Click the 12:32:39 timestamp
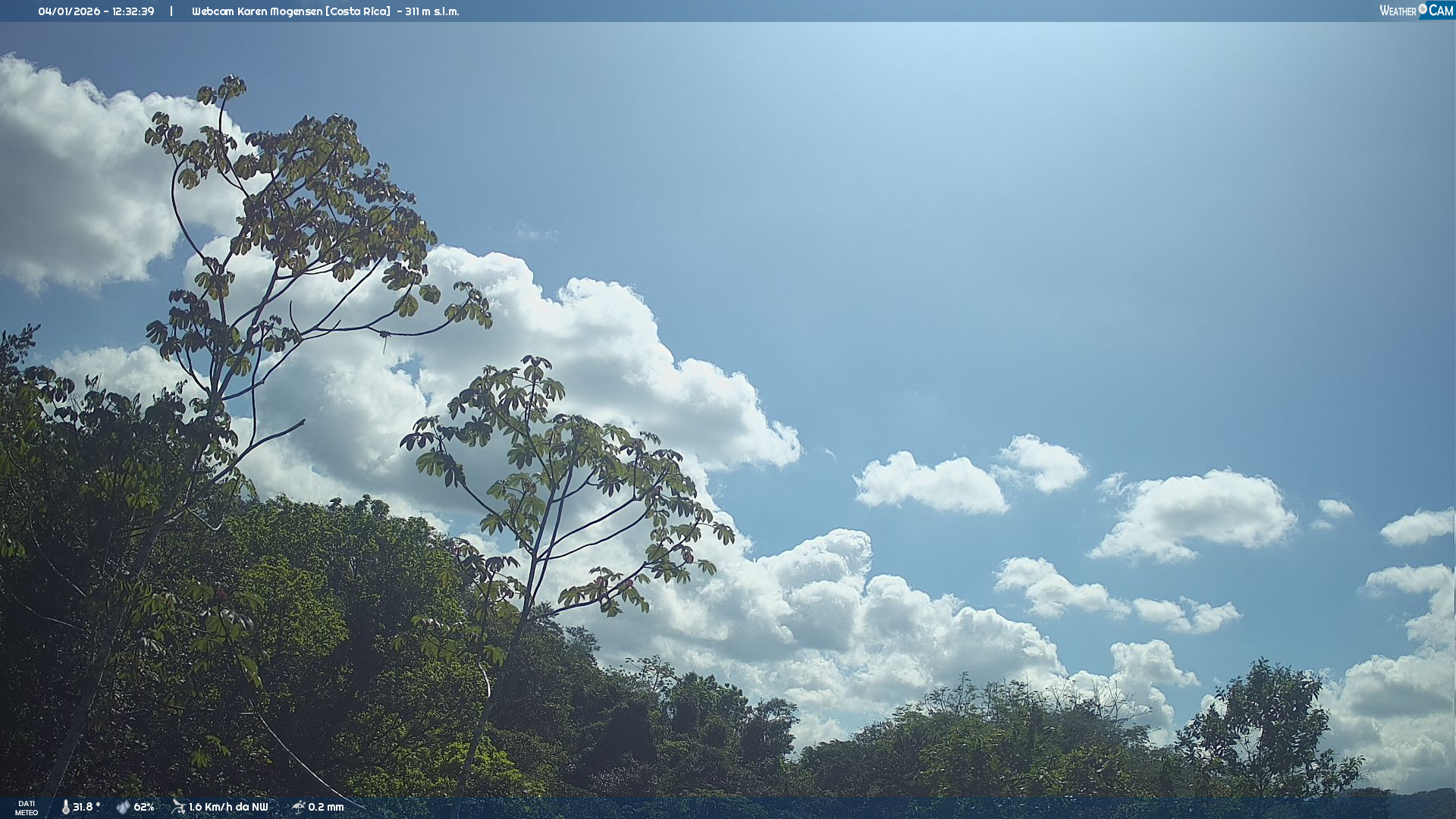Screen dimensions: 1456x819 click(x=133, y=11)
